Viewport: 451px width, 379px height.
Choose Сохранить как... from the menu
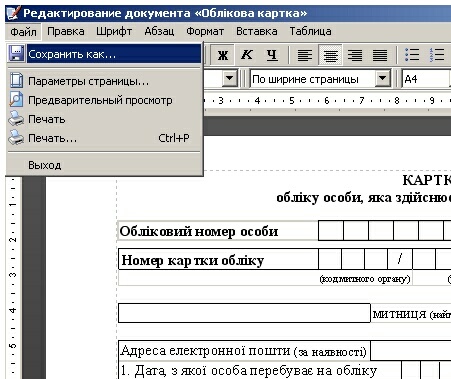pyautogui.click(x=104, y=54)
